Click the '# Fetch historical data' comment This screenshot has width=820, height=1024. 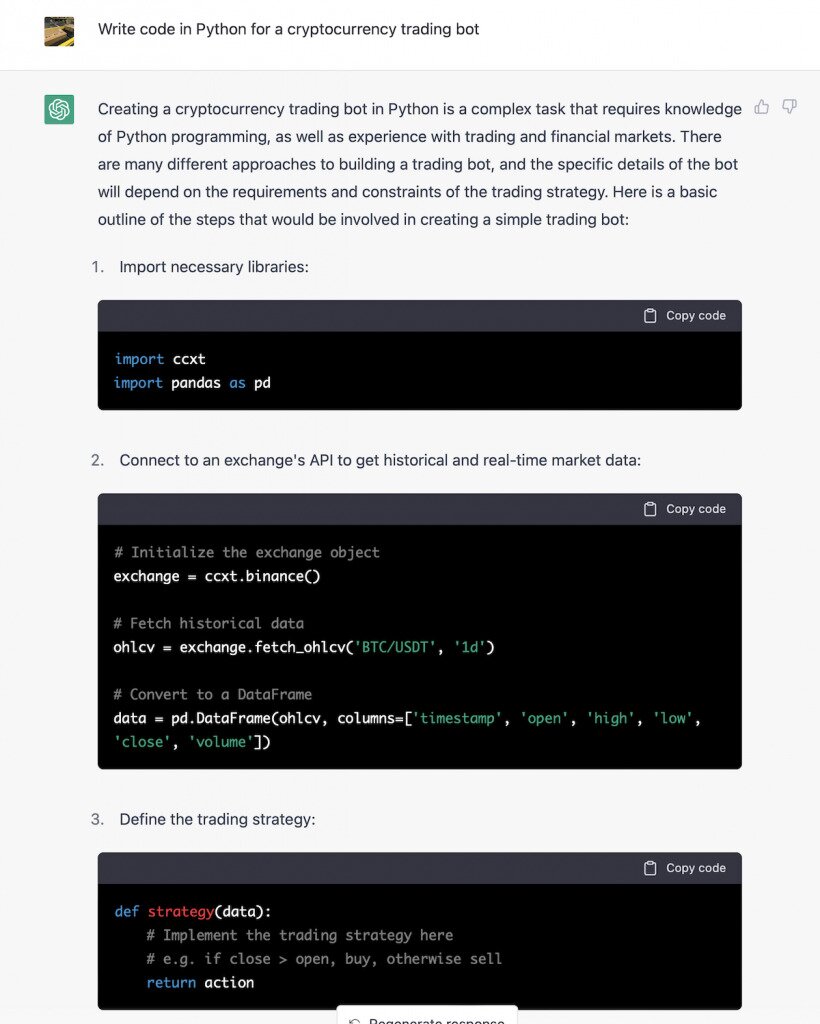(209, 623)
